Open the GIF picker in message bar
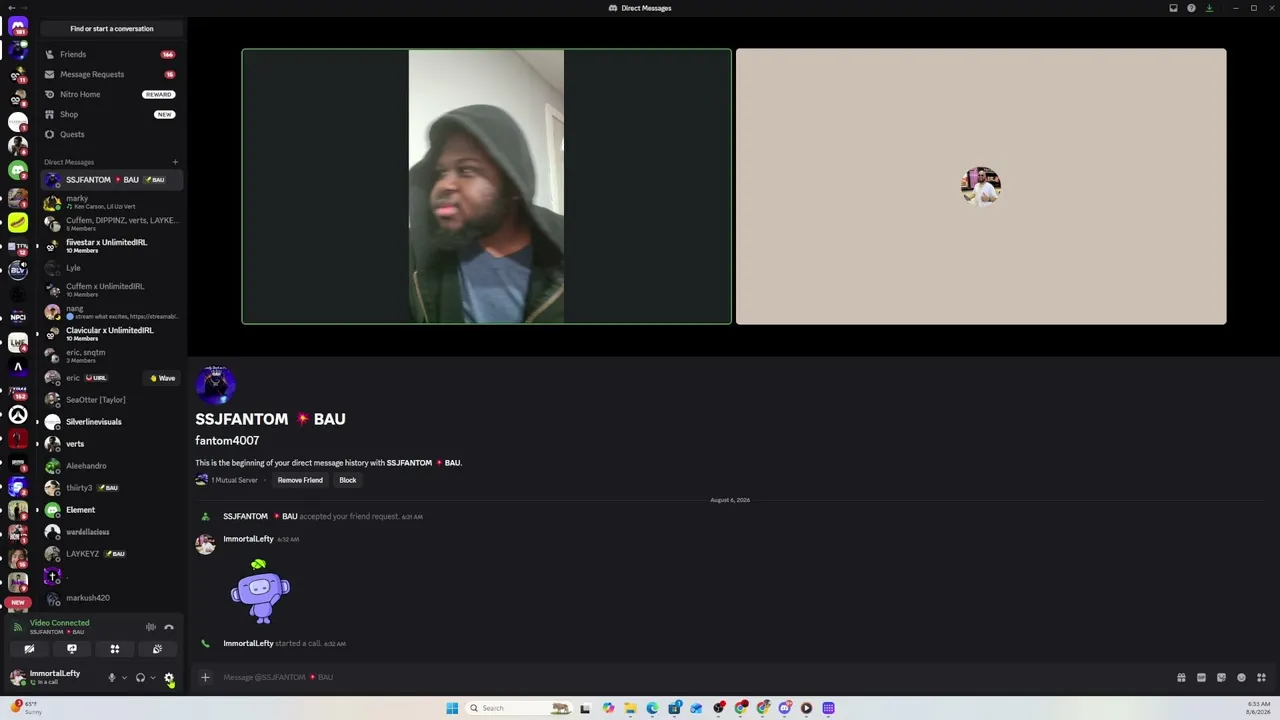 (1201, 678)
